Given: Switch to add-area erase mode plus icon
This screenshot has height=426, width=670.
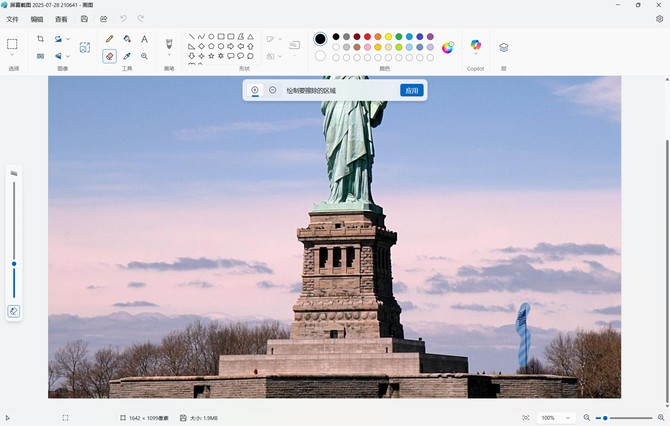Looking at the screenshot, I should point(255,90).
